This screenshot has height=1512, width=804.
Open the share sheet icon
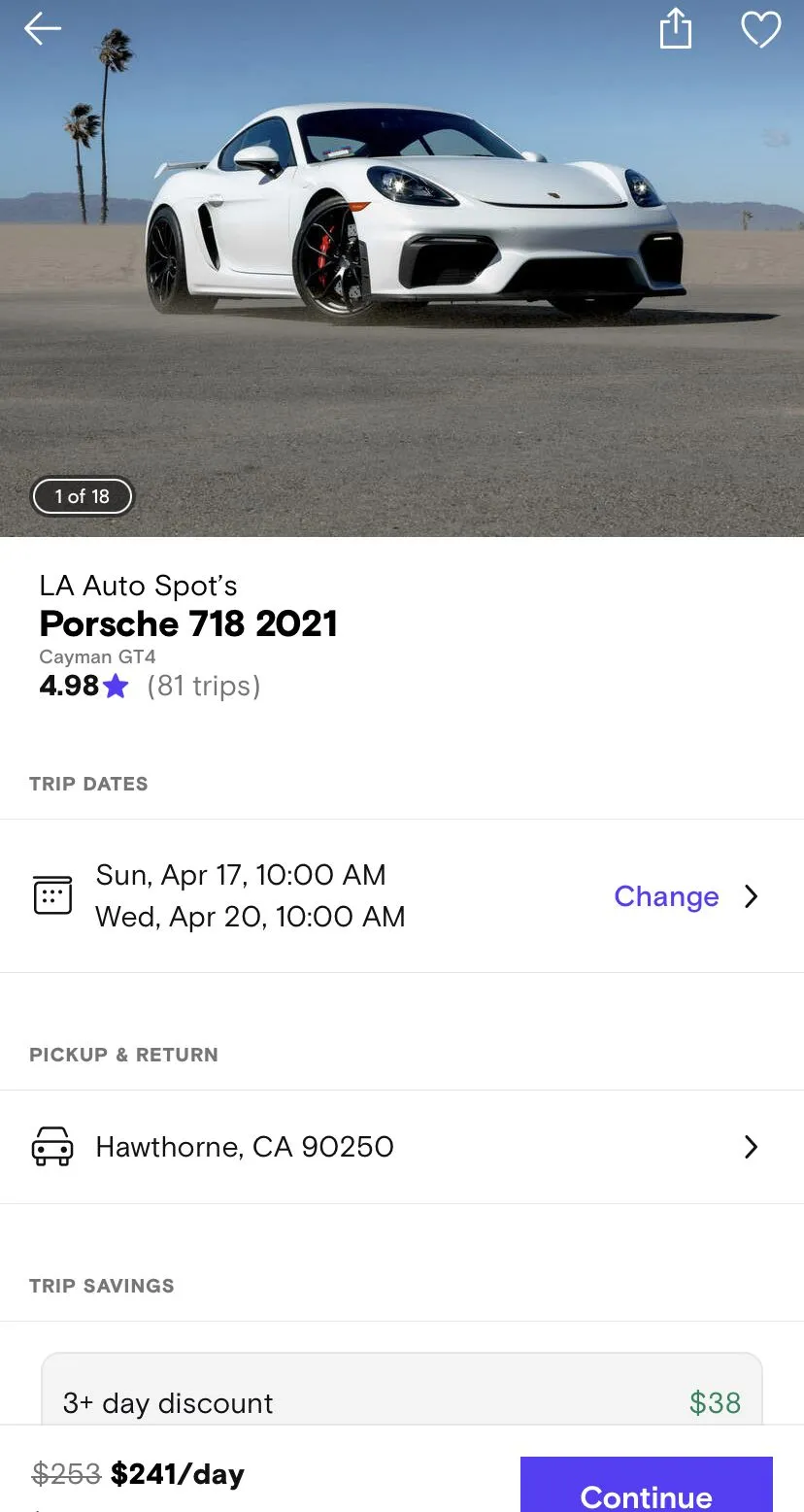676,29
